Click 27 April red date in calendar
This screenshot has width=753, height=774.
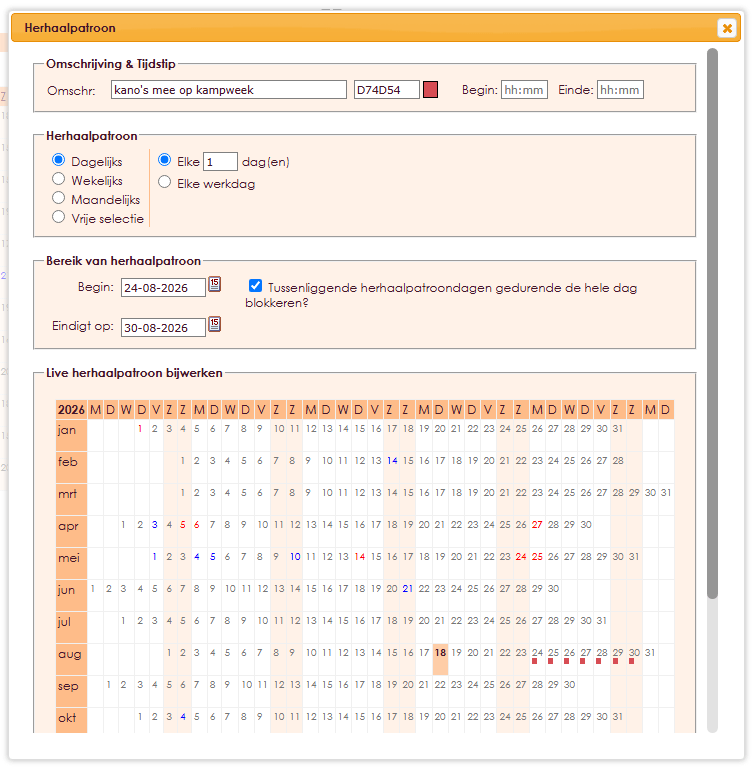coord(537,525)
